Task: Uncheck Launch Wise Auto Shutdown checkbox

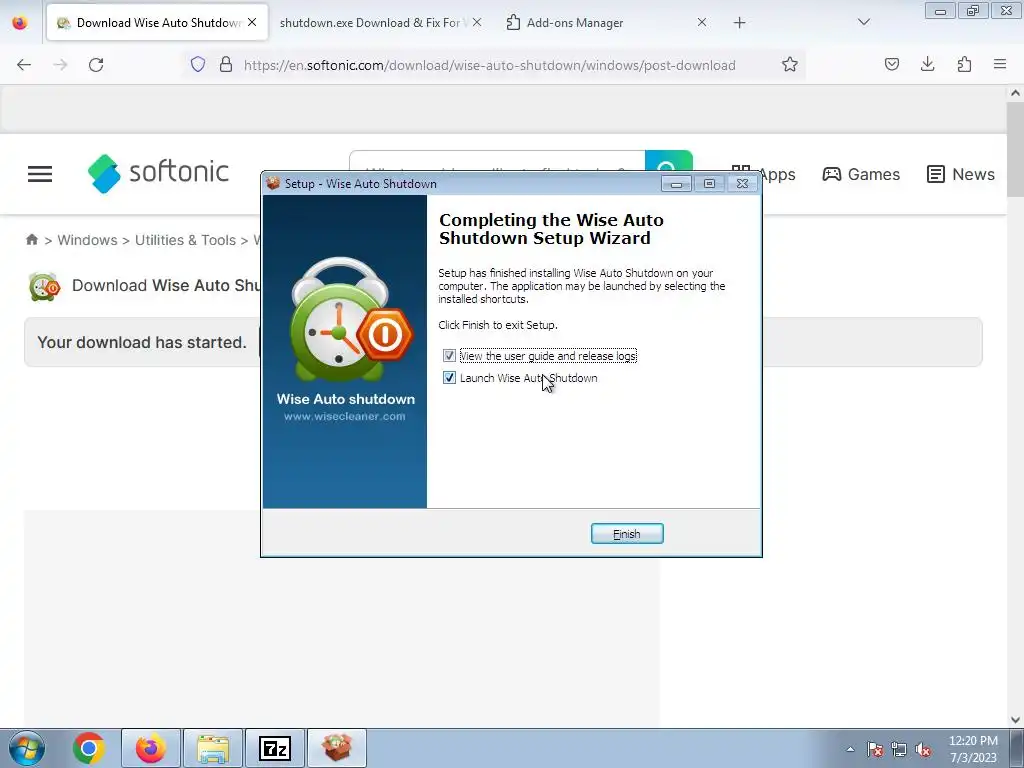Action: [x=449, y=378]
